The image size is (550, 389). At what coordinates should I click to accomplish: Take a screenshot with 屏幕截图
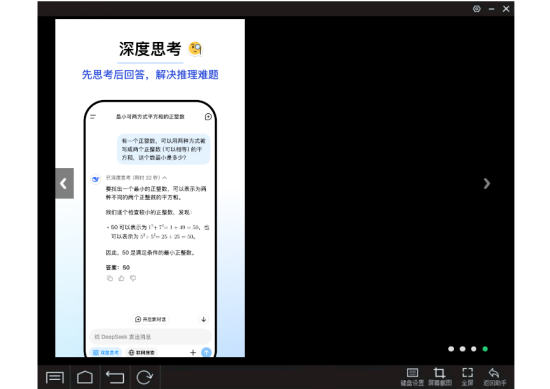pyautogui.click(x=440, y=377)
